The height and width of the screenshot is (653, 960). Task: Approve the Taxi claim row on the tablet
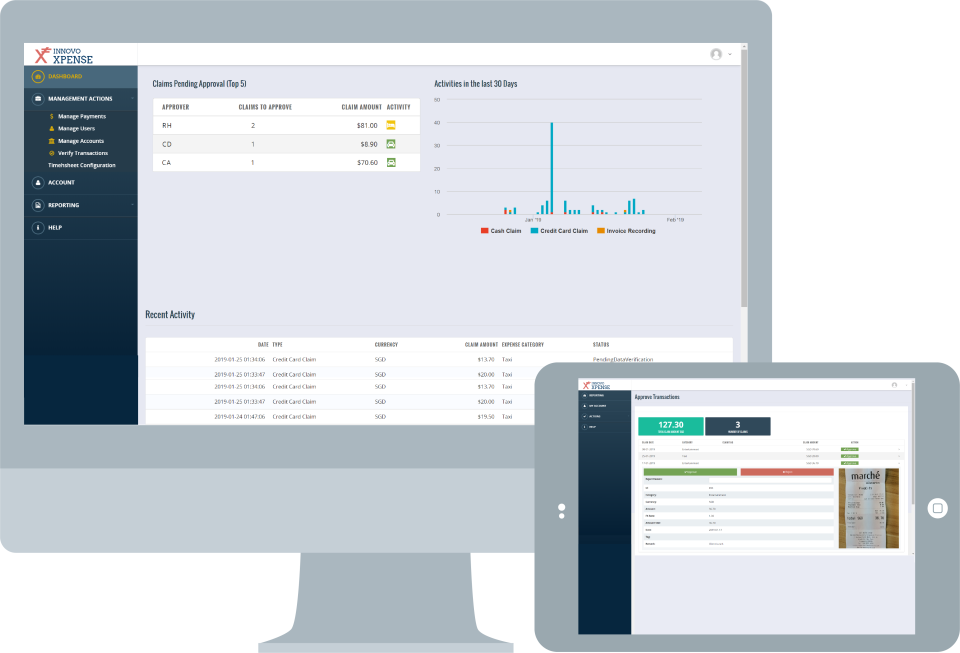pyautogui.click(x=850, y=456)
